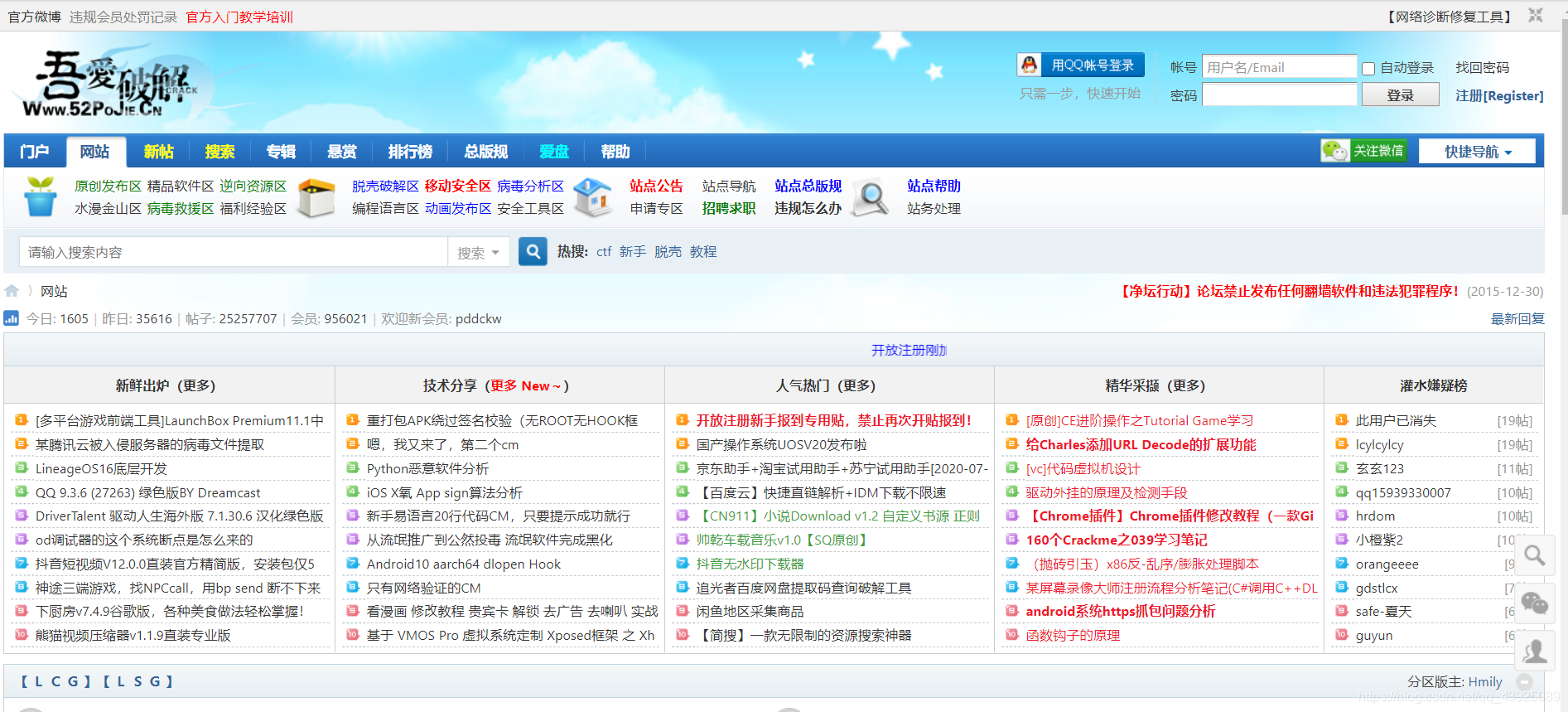Click hot search term ctf
1568x712 pixels.
(x=604, y=251)
